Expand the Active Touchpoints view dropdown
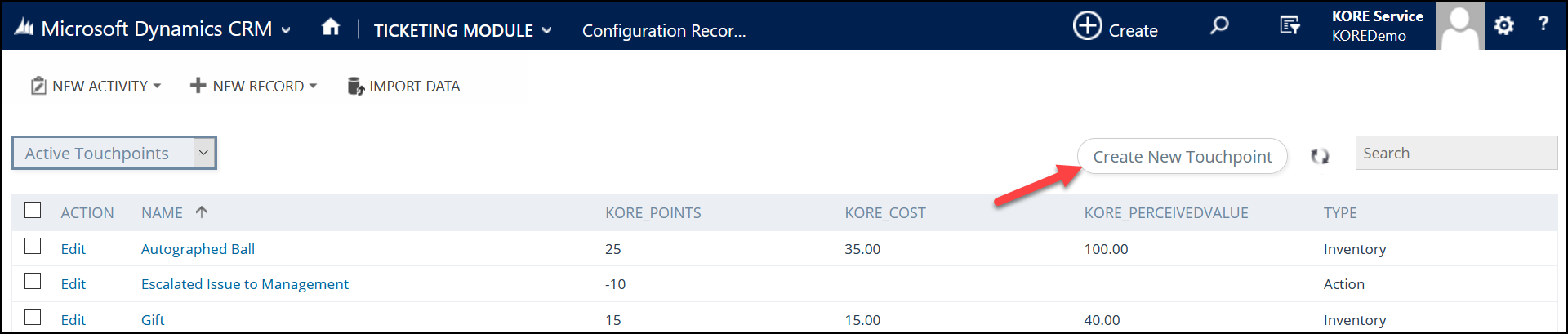The height and width of the screenshot is (334, 1568). tap(204, 153)
